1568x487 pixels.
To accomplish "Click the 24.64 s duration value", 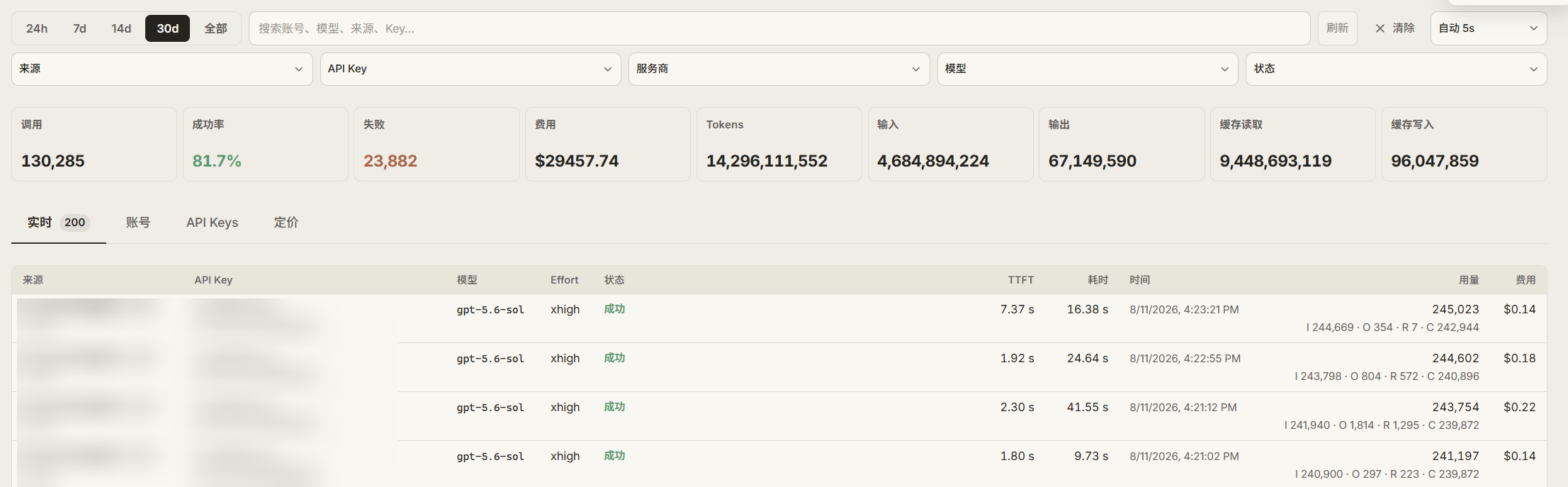I will (1088, 359).
